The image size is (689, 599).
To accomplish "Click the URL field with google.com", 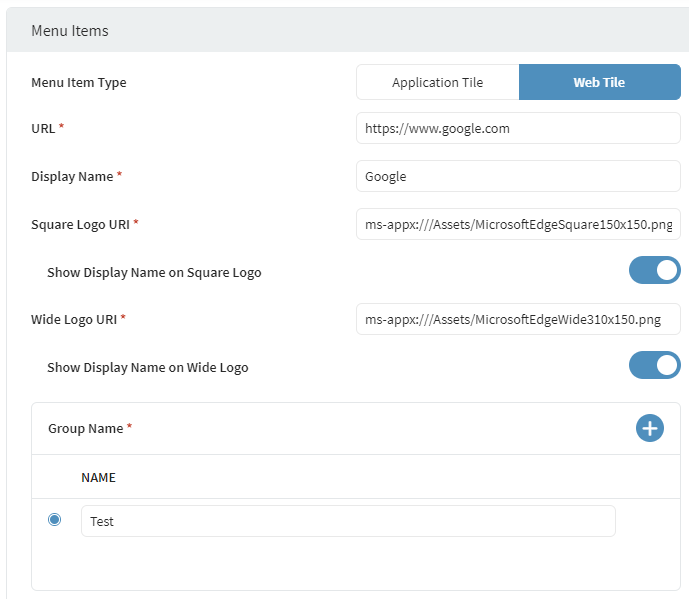I will 518,128.
